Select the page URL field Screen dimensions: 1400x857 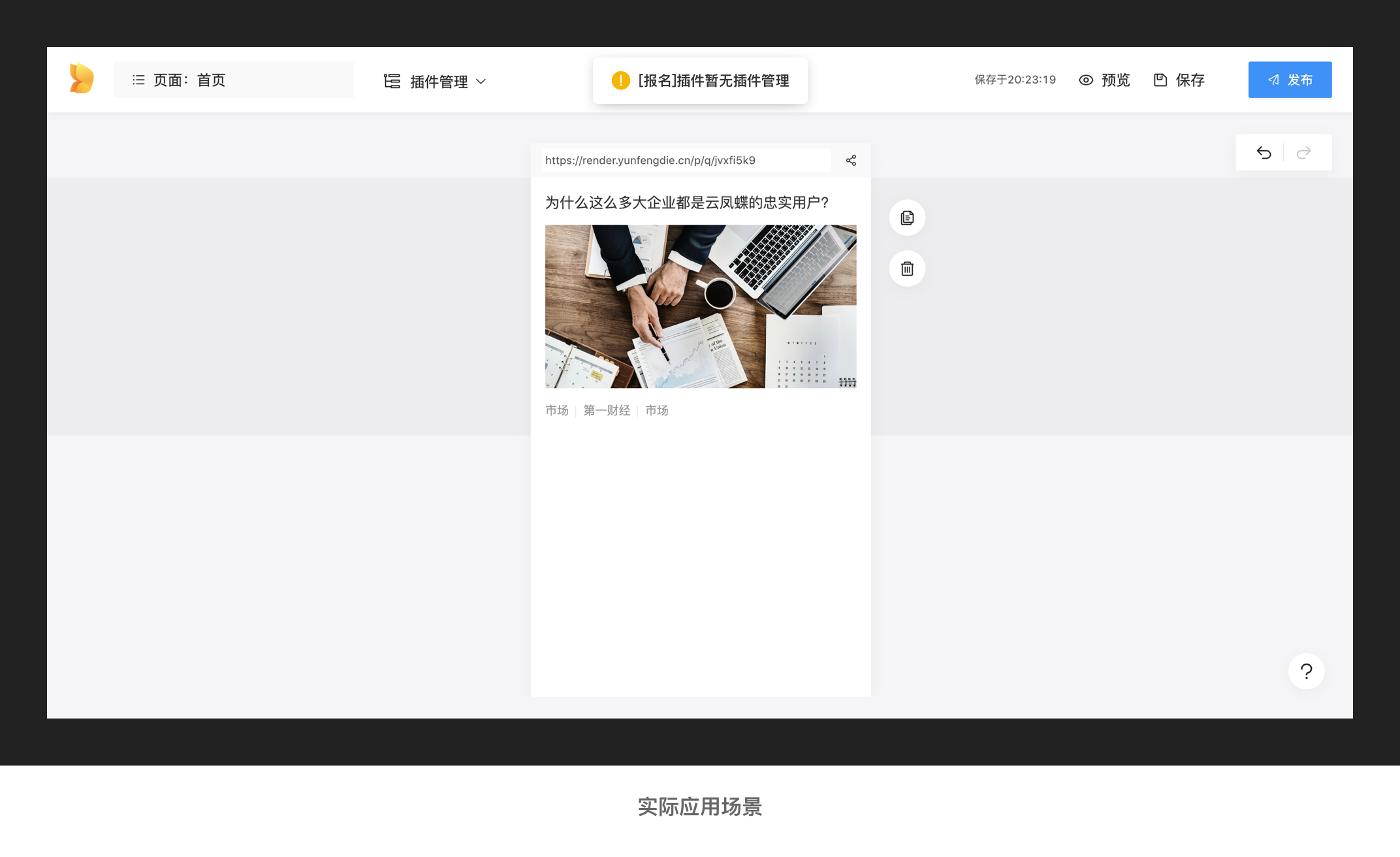click(686, 161)
